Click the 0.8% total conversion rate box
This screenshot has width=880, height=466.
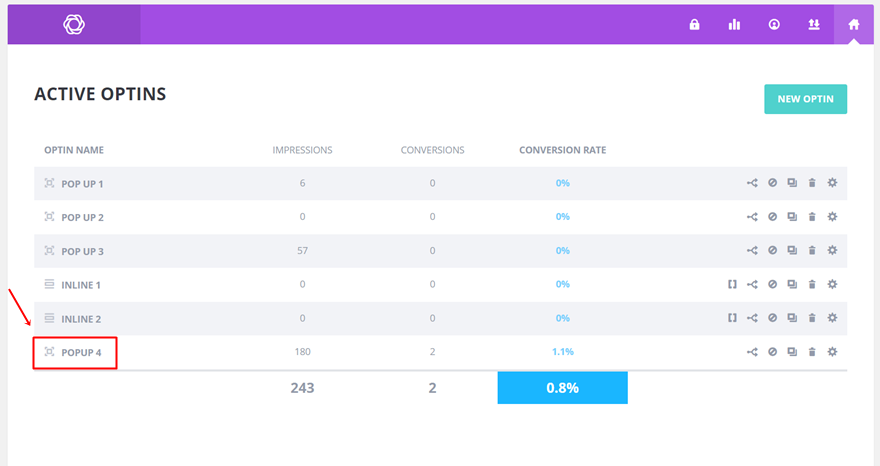pos(562,388)
